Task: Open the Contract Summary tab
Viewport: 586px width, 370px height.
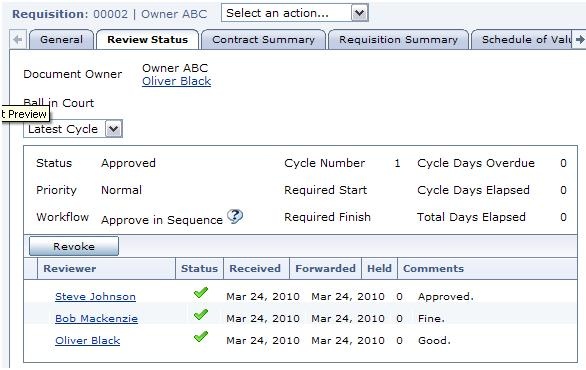Action: pyautogui.click(x=263, y=40)
